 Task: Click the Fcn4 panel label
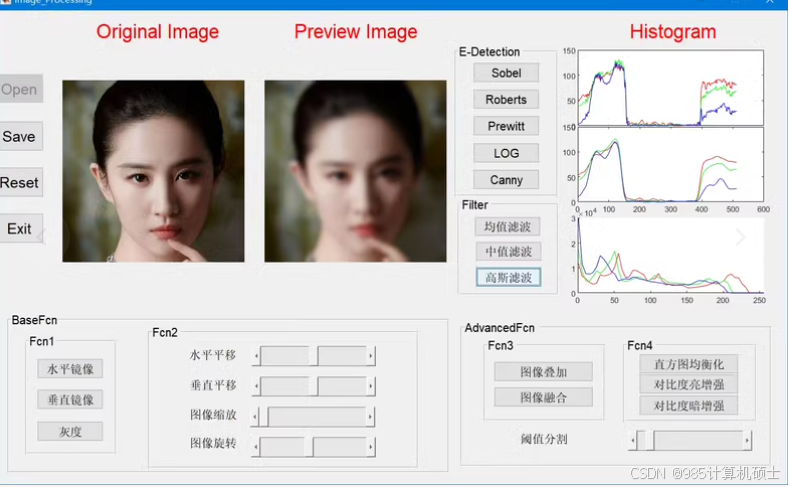point(640,346)
